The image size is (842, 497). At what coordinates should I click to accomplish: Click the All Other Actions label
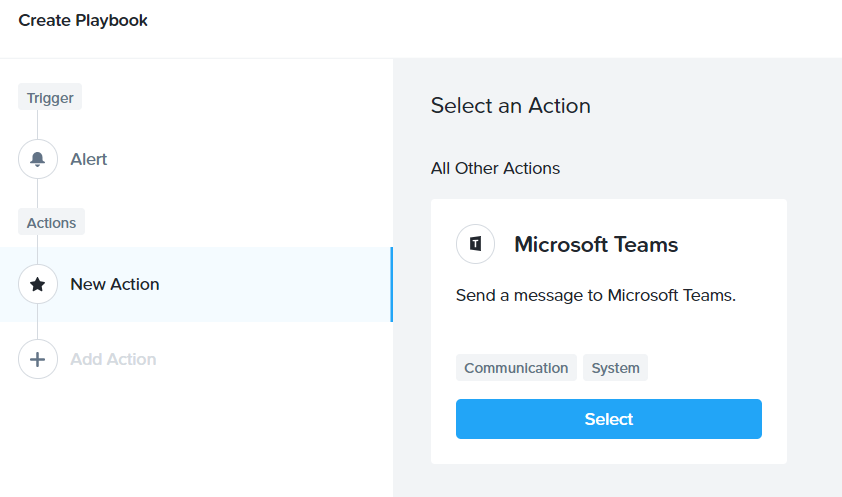495,169
